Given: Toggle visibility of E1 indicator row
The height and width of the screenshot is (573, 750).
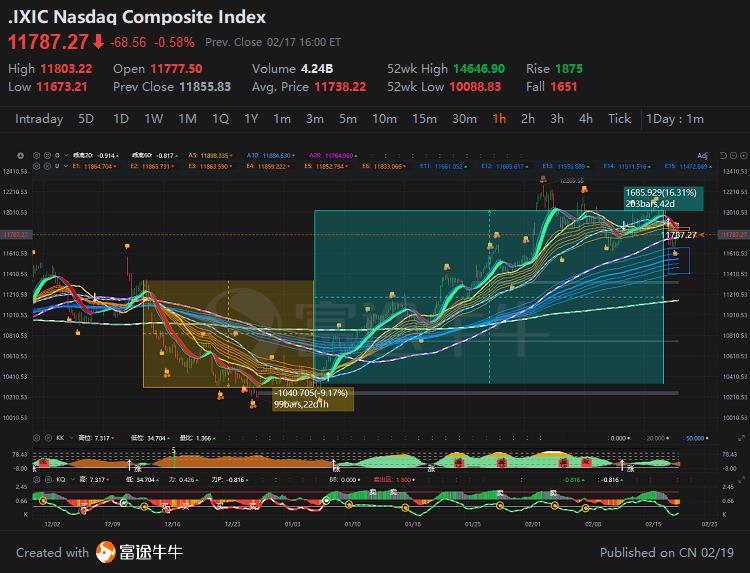Looking at the screenshot, I should pos(36,164).
